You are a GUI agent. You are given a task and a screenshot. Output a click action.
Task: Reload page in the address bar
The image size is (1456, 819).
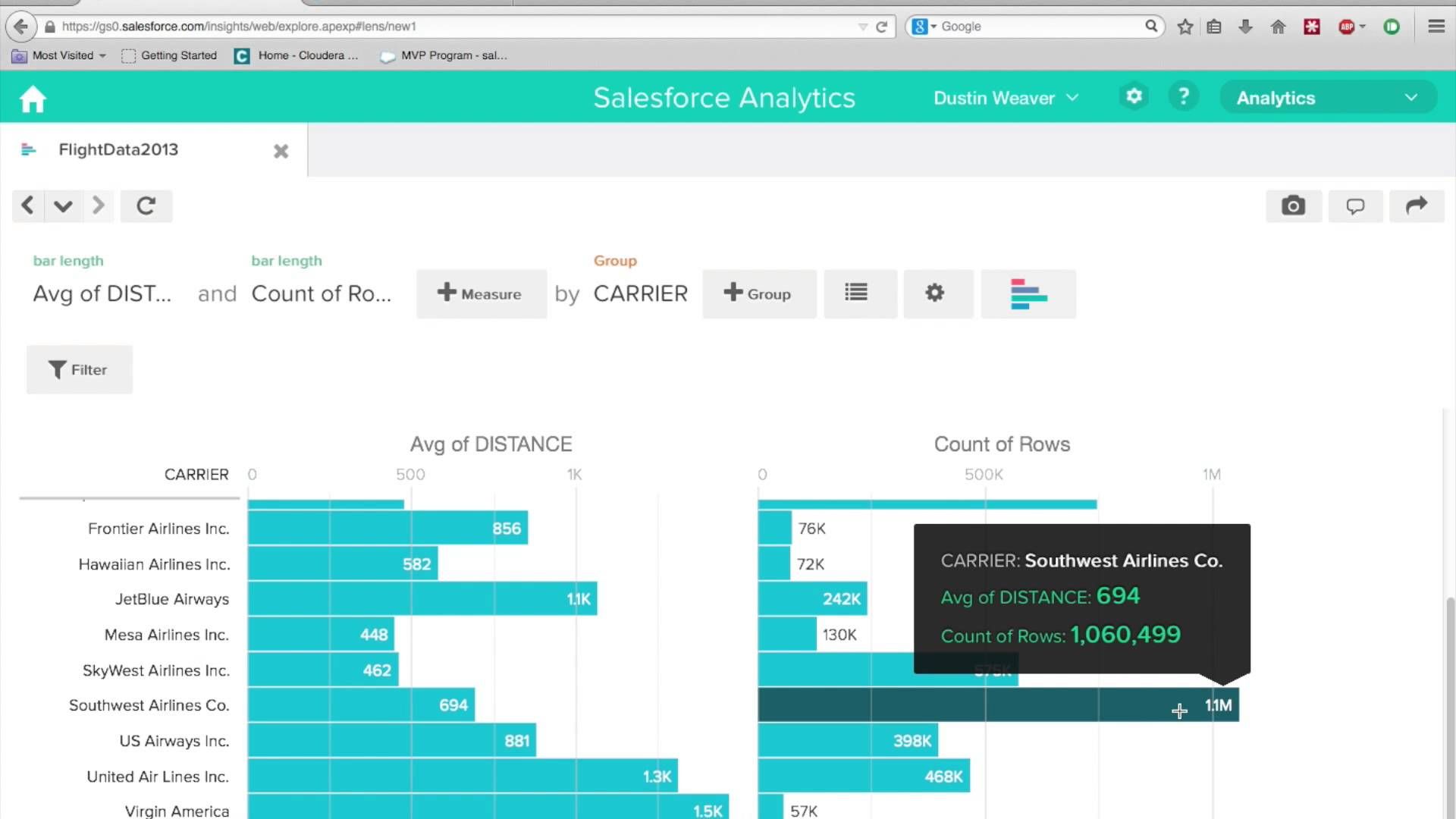click(881, 27)
